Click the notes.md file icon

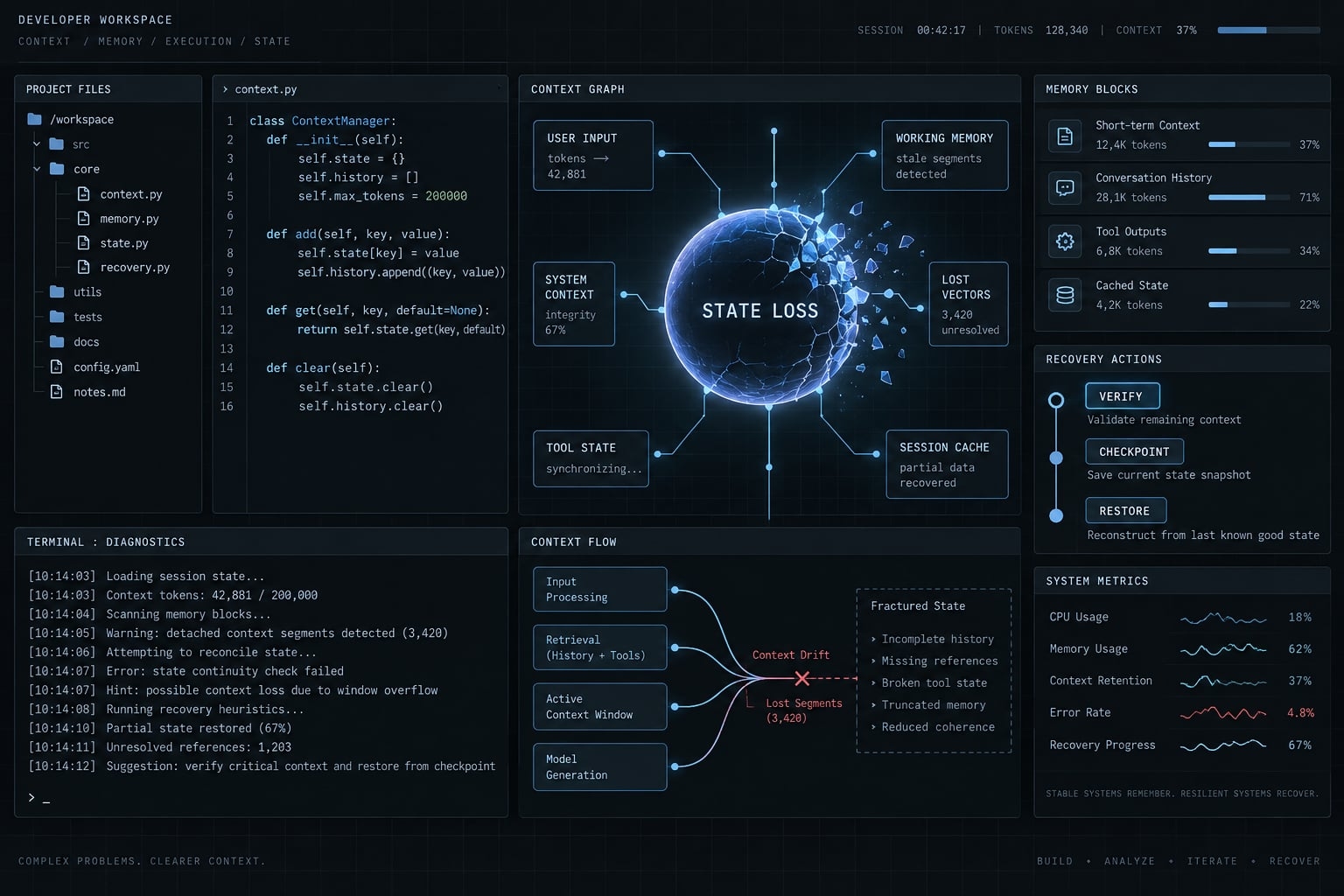click(x=57, y=391)
